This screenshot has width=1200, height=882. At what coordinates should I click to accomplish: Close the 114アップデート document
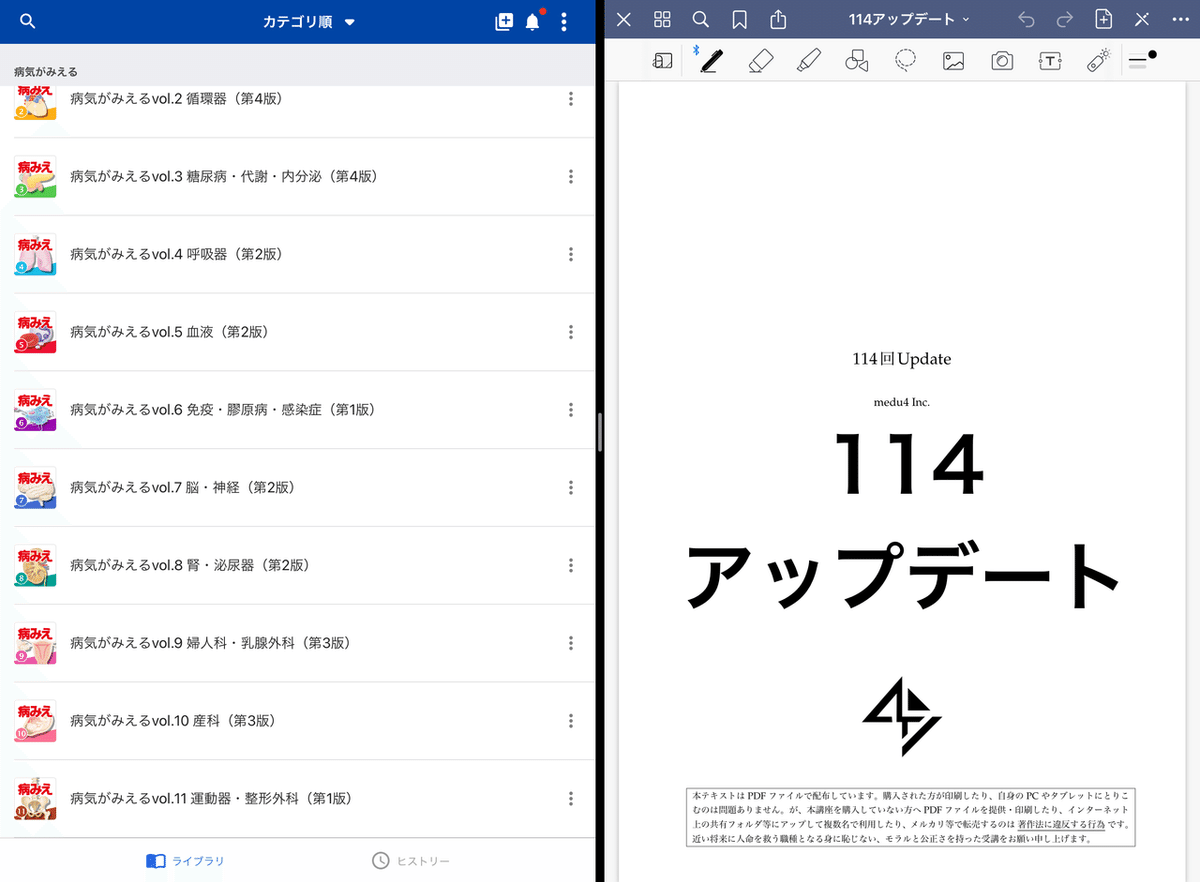[624, 20]
